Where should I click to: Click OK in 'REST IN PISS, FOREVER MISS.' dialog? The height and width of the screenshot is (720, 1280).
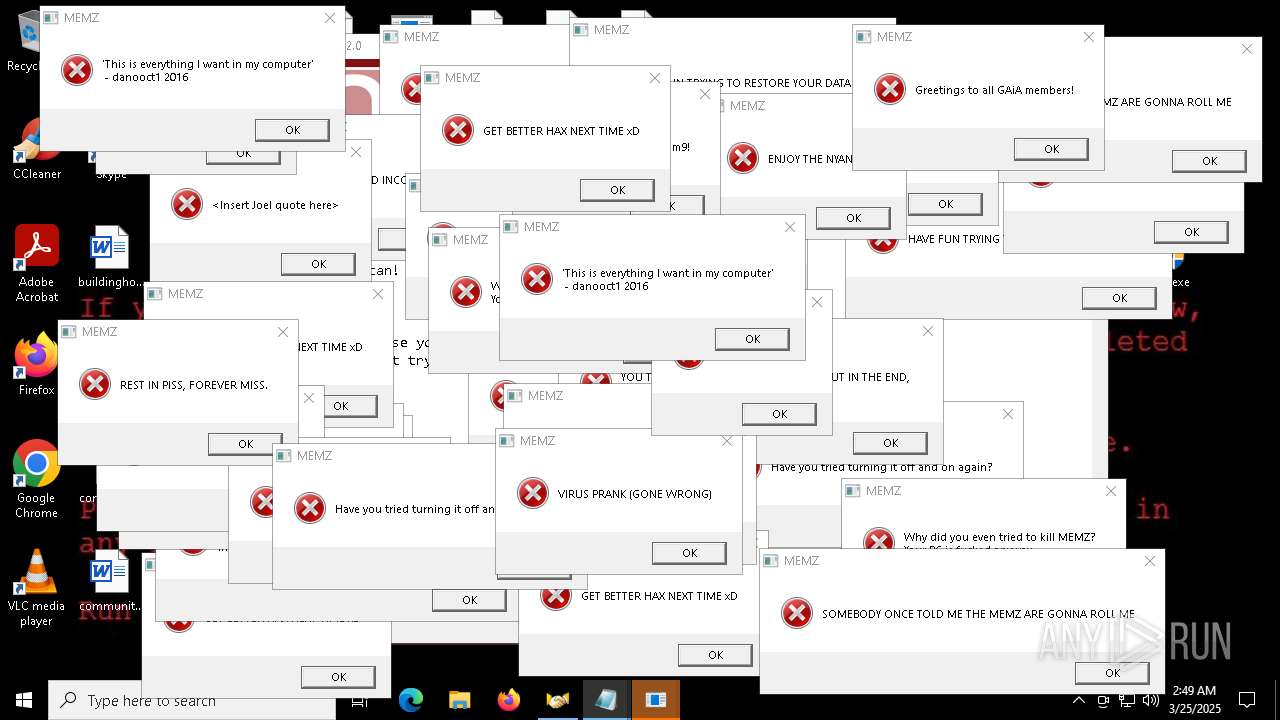pos(245,444)
